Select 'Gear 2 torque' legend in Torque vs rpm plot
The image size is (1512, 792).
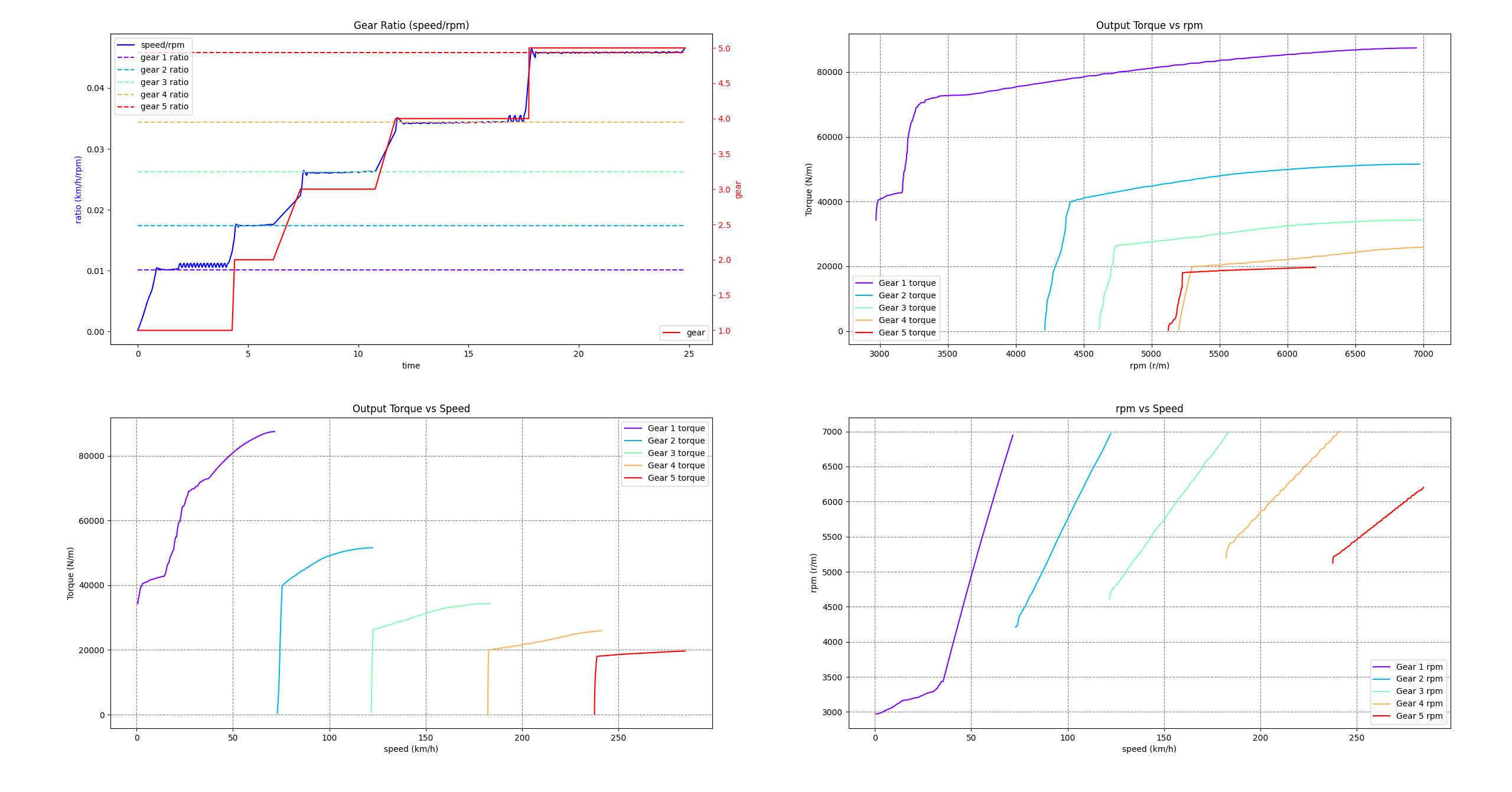pos(895,295)
